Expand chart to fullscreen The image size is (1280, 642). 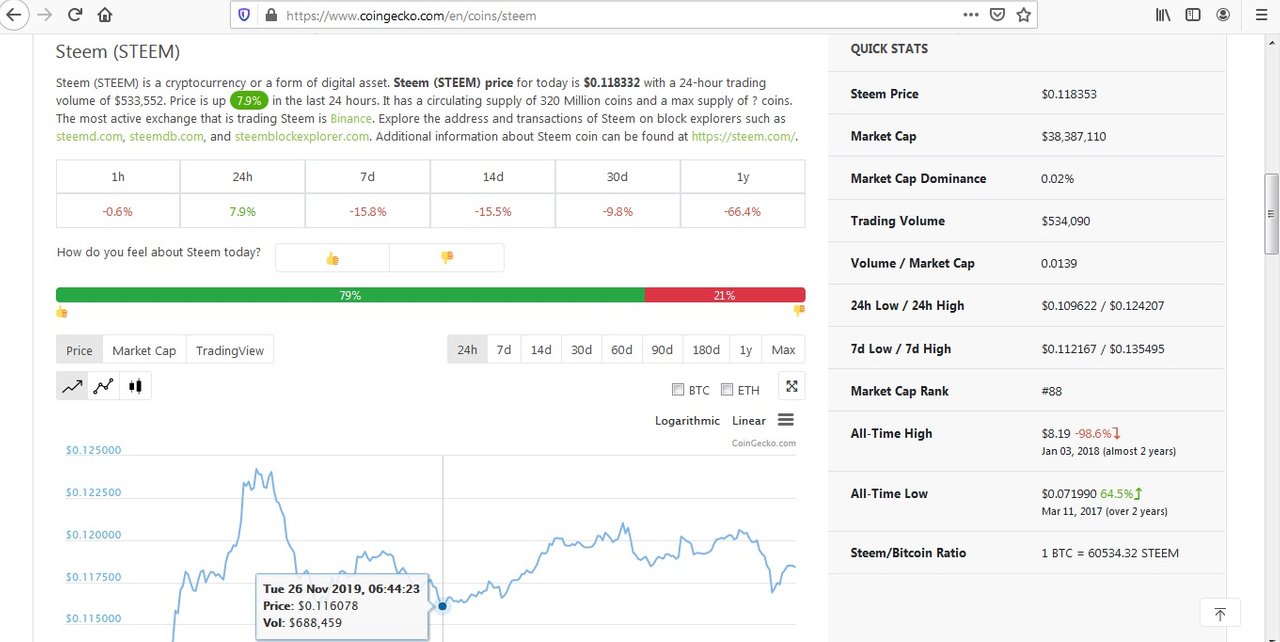[791, 387]
